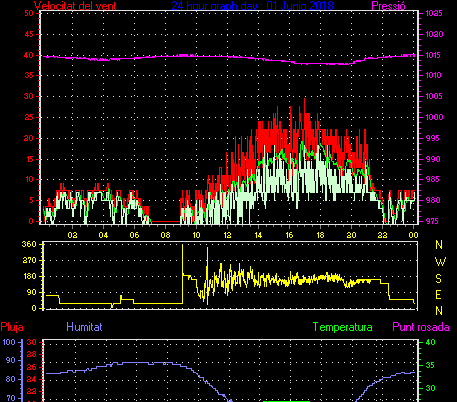Click the green 40 tick on temperature axis
This screenshot has height=402, width=457.
pos(431,342)
